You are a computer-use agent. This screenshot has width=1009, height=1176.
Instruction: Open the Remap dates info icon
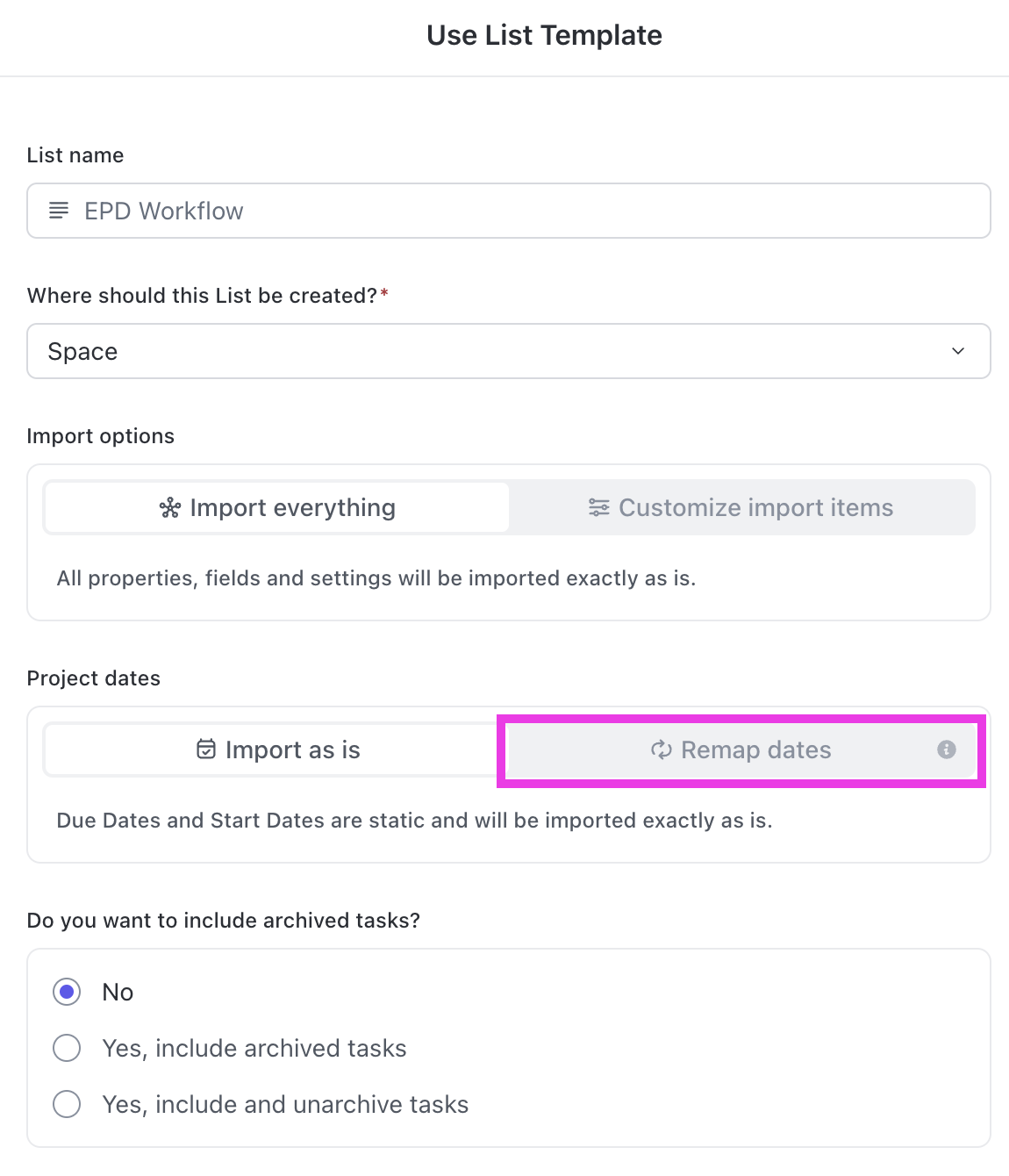tap(946, 749)
